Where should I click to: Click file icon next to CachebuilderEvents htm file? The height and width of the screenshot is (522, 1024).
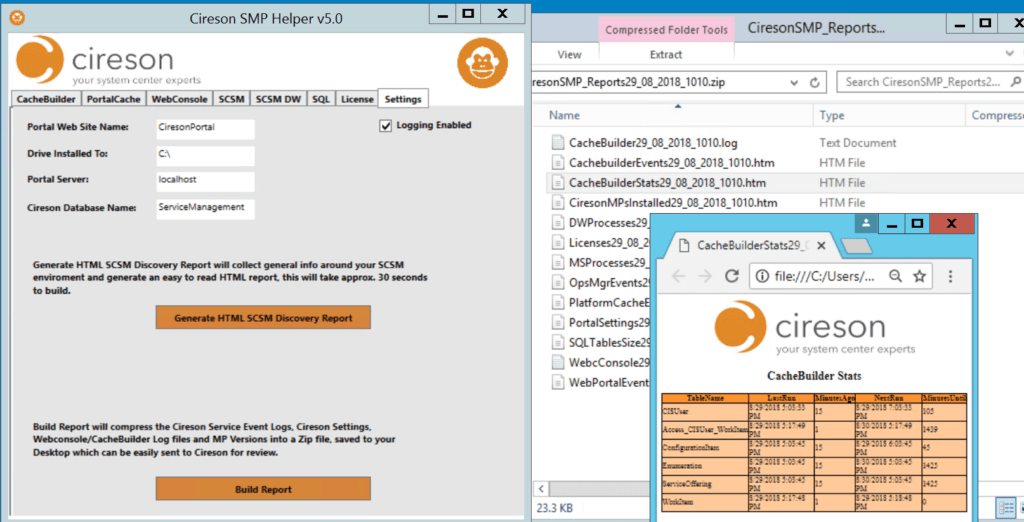coord(557,163)
